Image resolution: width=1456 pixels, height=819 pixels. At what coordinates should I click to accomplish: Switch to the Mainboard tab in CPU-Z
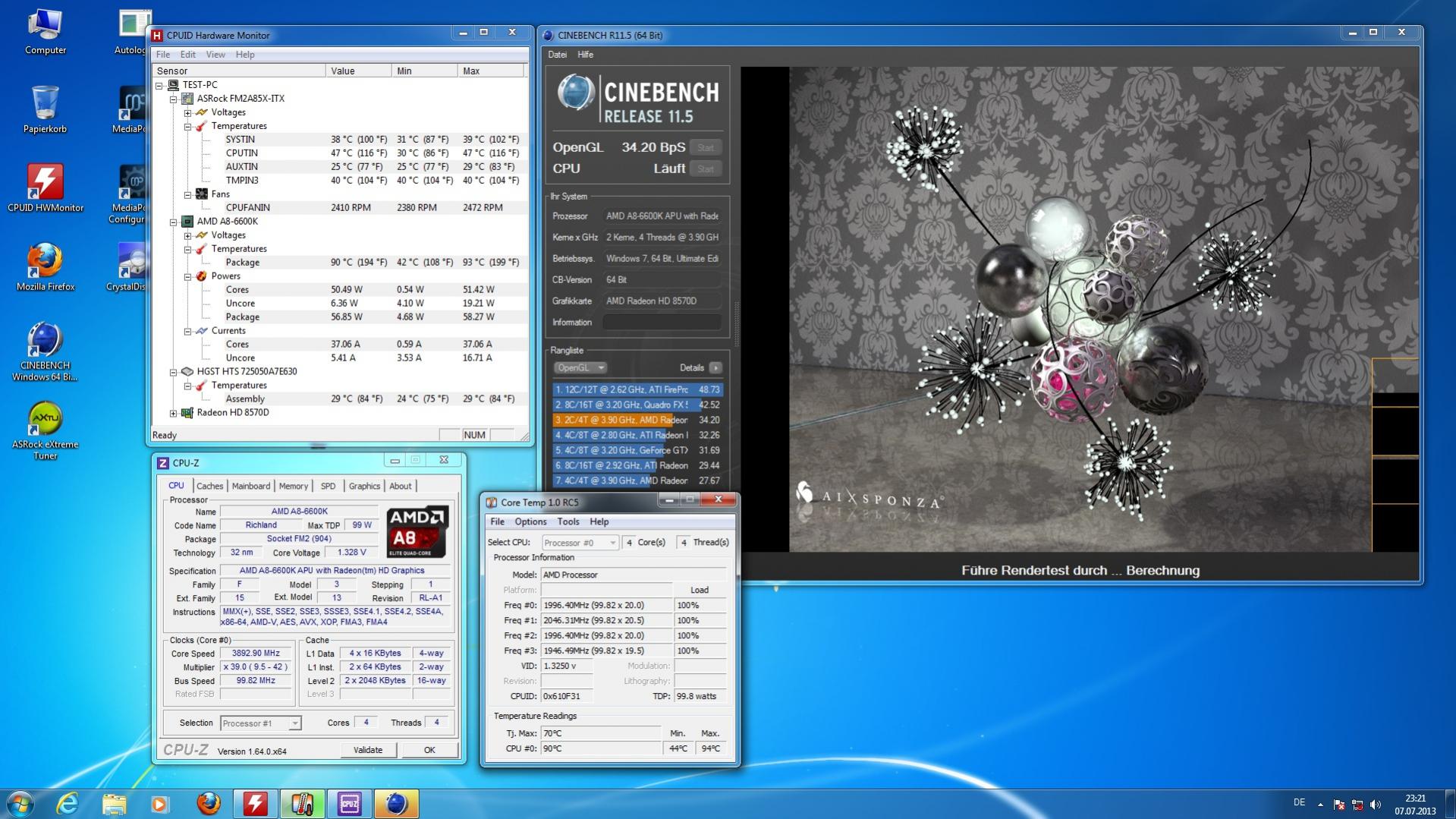[251, 487]
